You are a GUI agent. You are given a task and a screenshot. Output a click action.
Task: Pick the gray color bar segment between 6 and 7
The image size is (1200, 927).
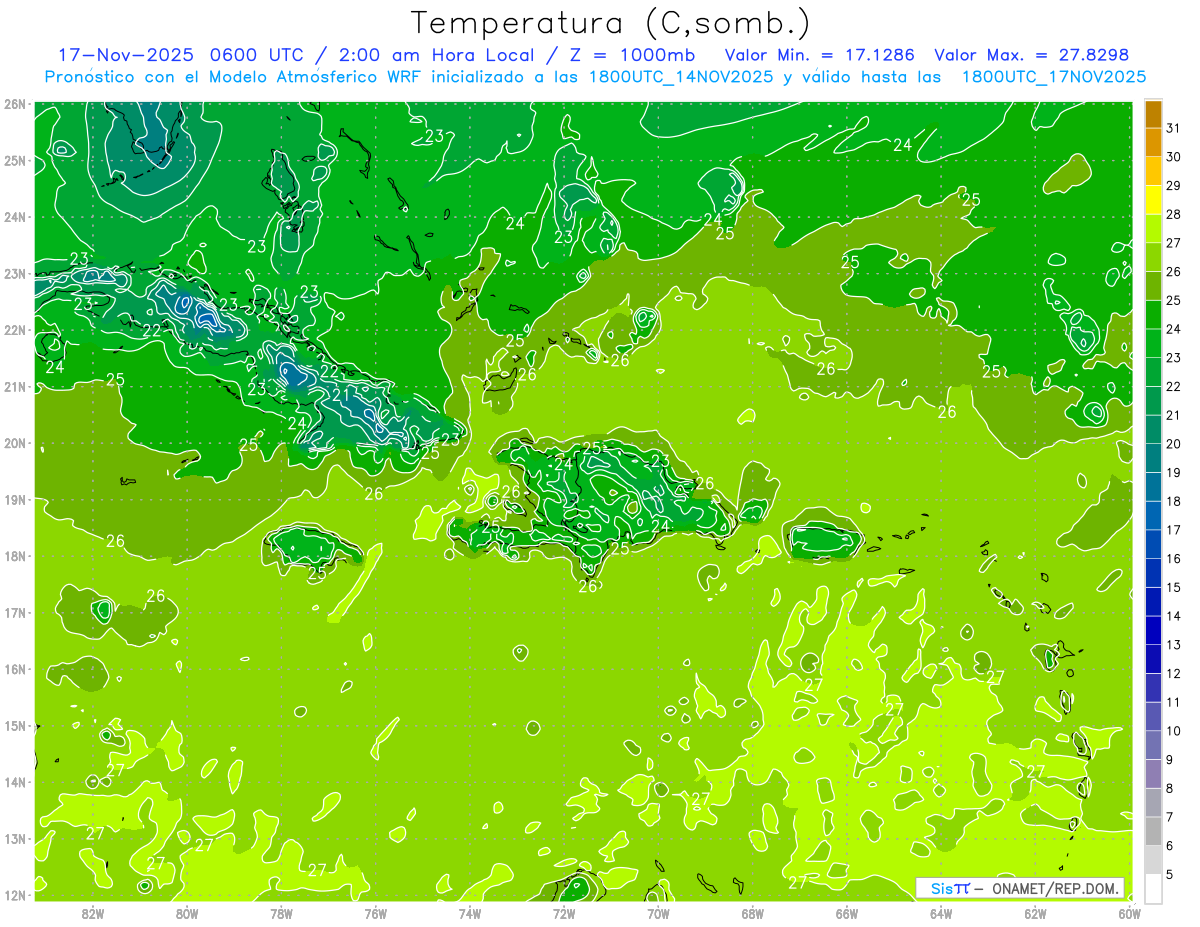tap(1153, 831)
